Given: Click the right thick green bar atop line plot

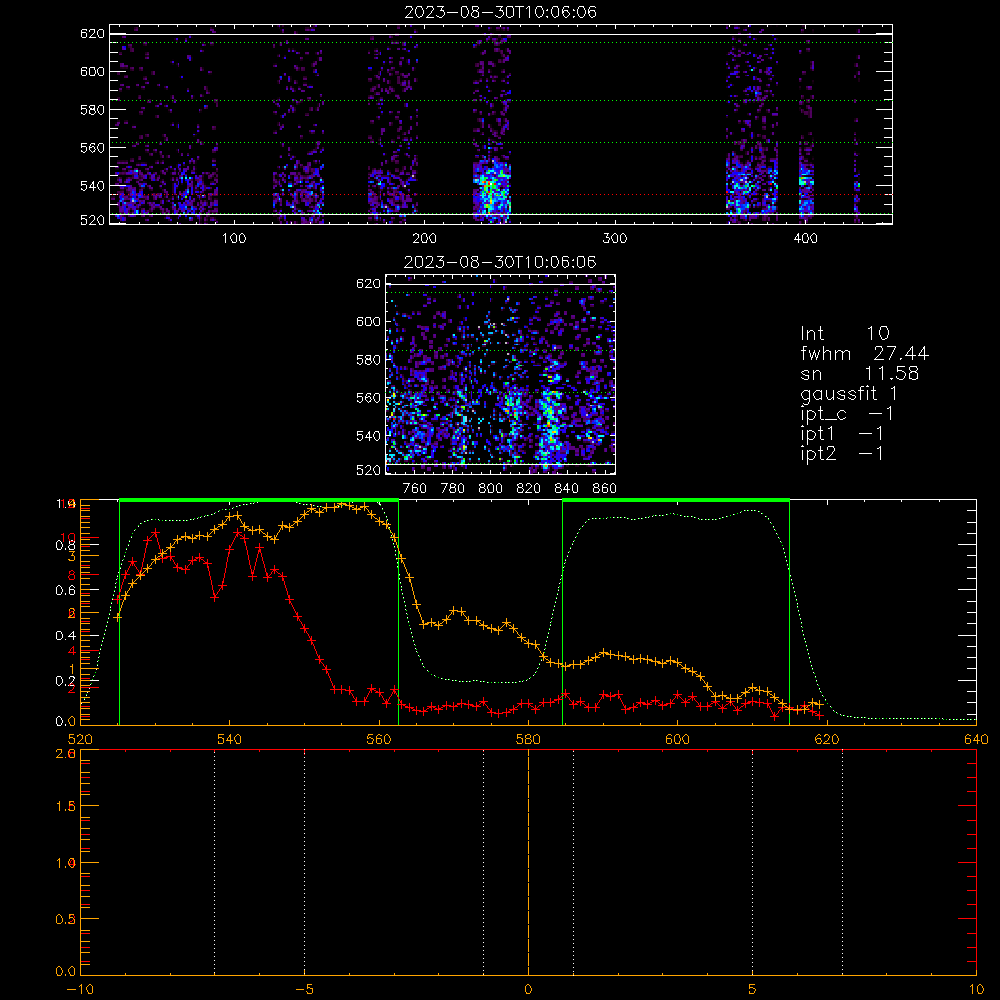Looking at the screenshot, I should point(676,501).
